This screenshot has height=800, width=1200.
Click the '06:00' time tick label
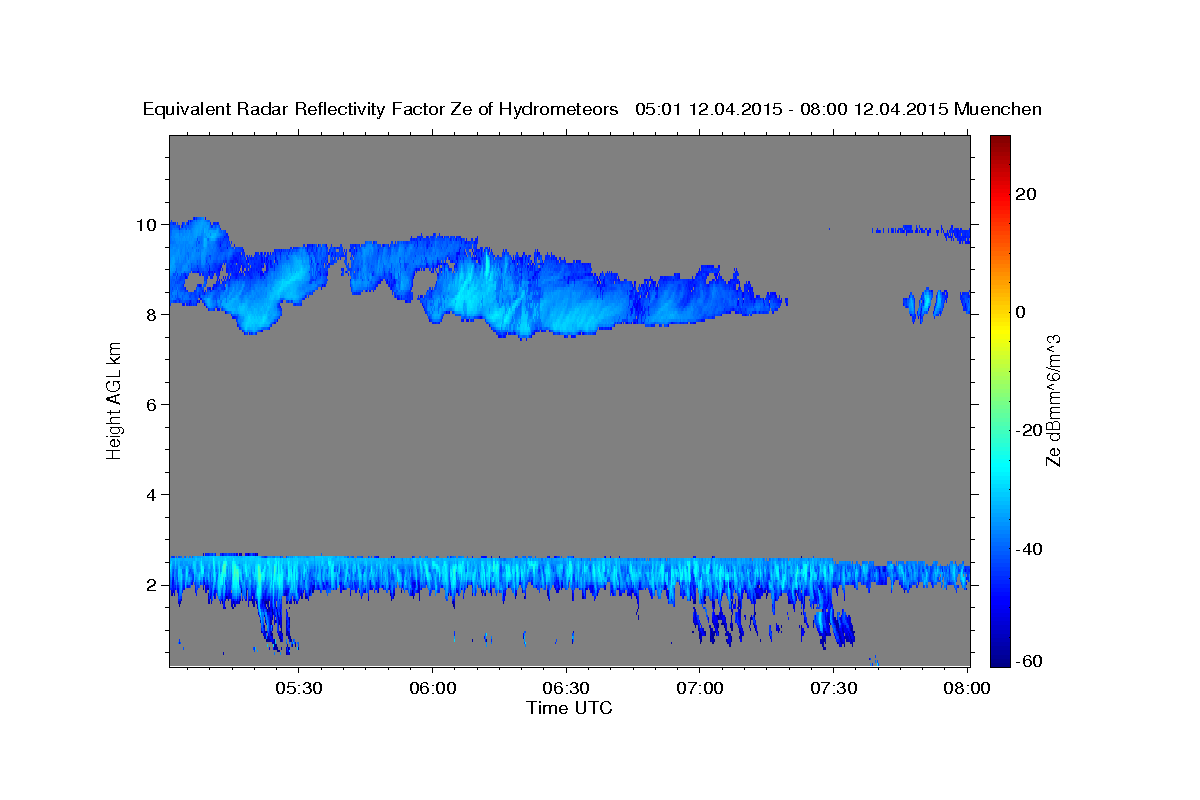coord(433,689)
